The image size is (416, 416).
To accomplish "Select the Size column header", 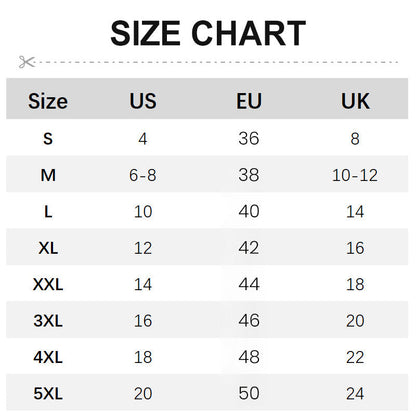I will pos(48,101).
